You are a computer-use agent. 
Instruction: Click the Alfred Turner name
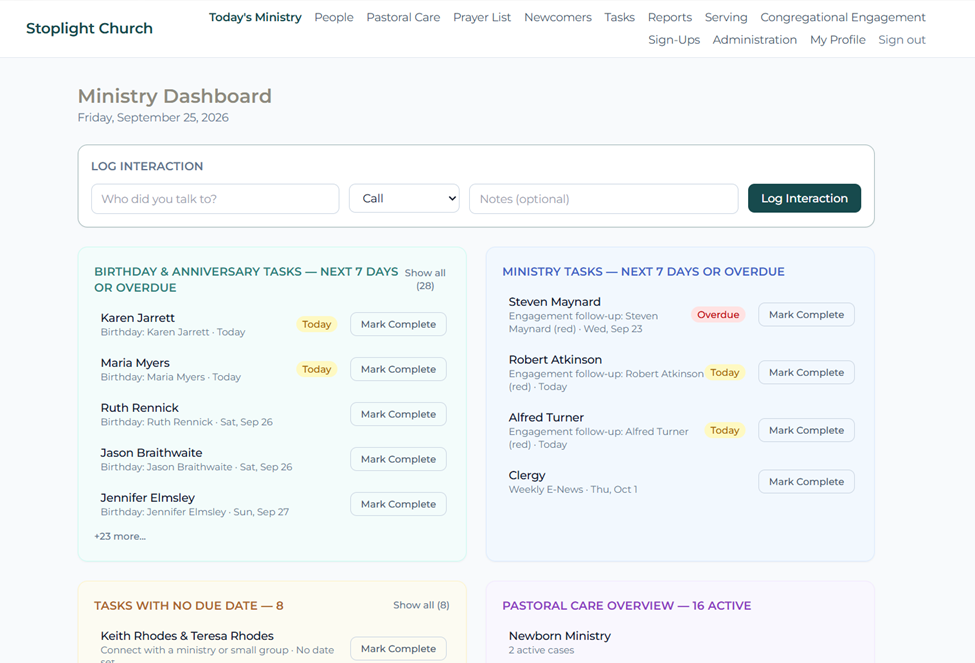click(546, 417)
